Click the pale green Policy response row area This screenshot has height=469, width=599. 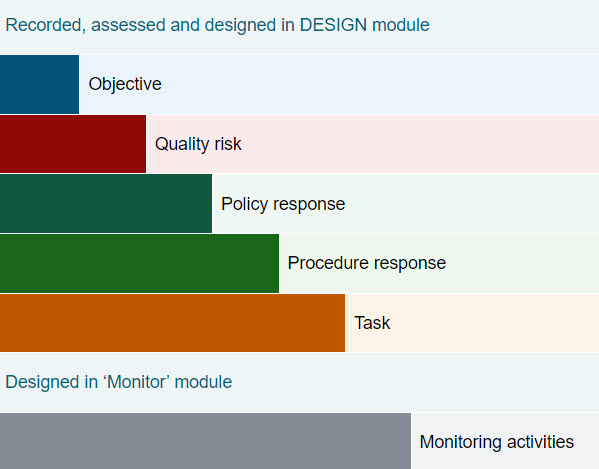coord(405,204)
